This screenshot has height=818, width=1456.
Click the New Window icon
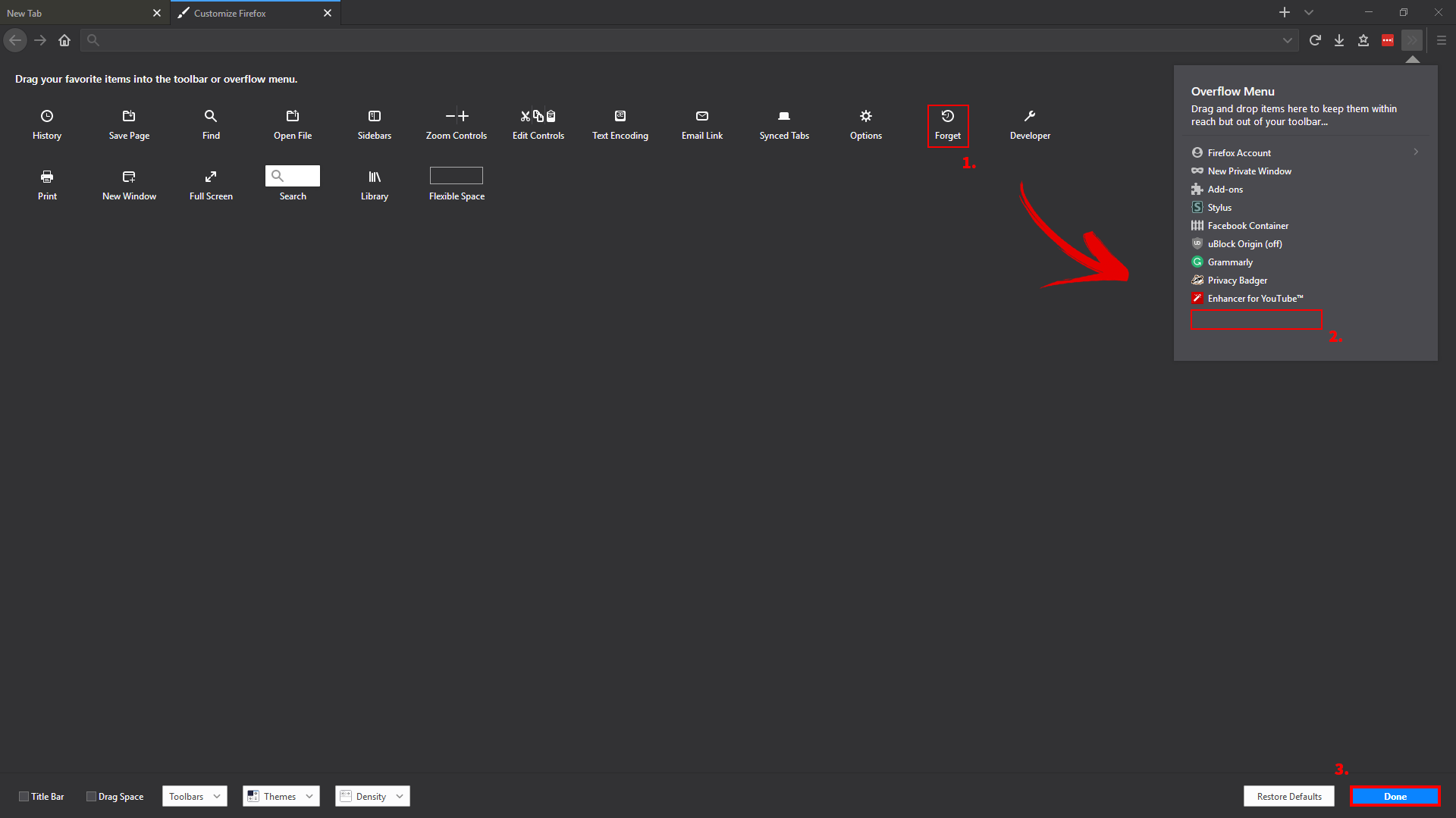[x=129, y=177]
